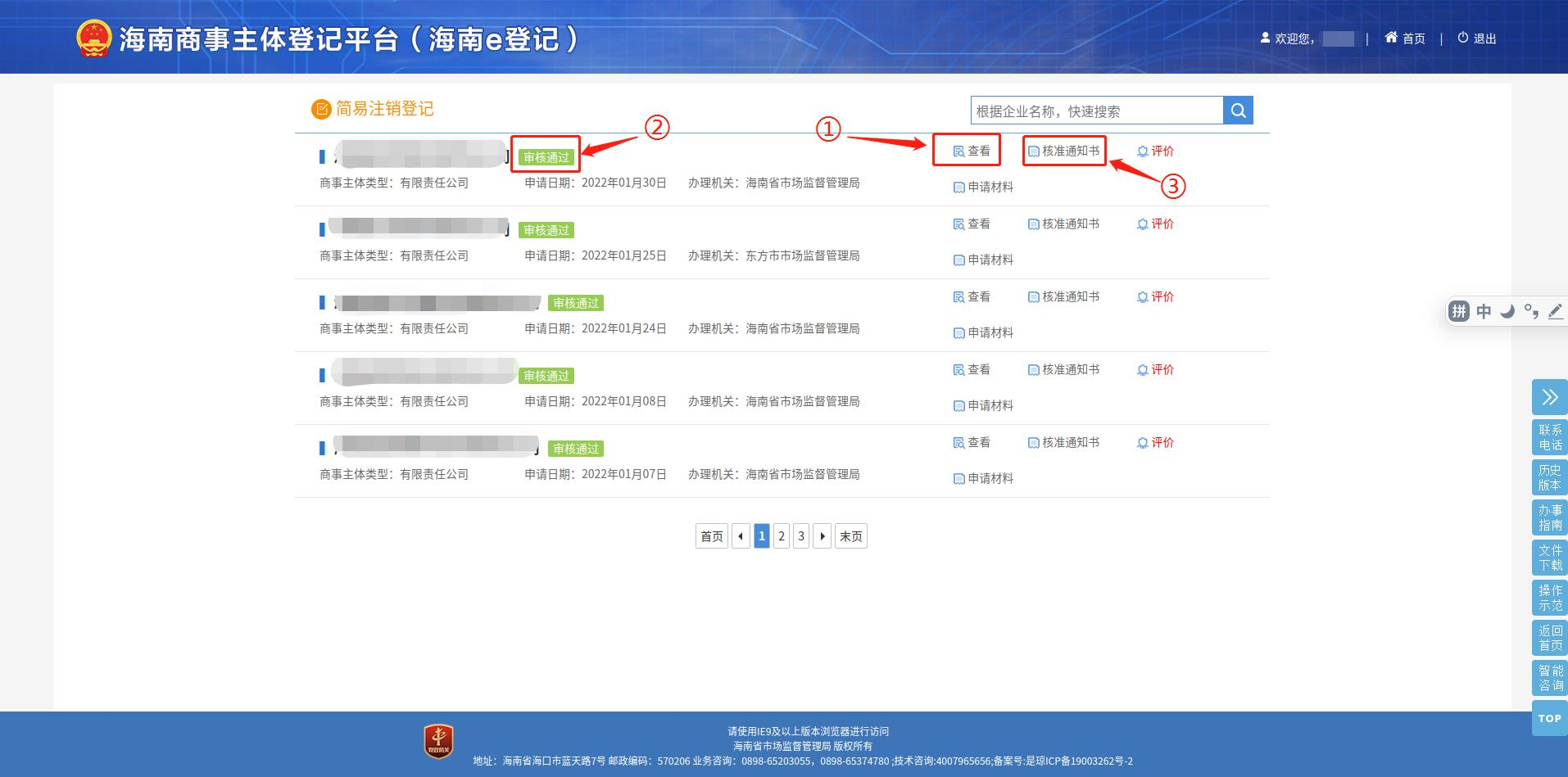The width and height of the screenshot is (1568, 777).
Task: Click the home icon labeled 首页 in header
Action: click(x=1404, y=38)
